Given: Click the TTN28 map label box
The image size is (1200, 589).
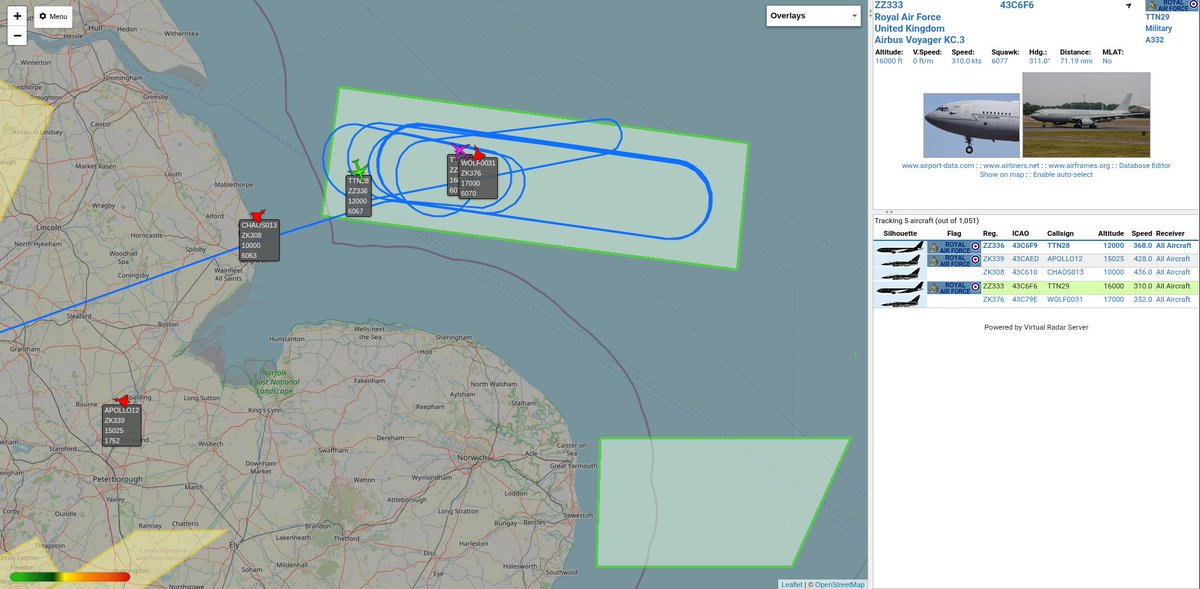Looking at the screenshot, I should (359, 196).
